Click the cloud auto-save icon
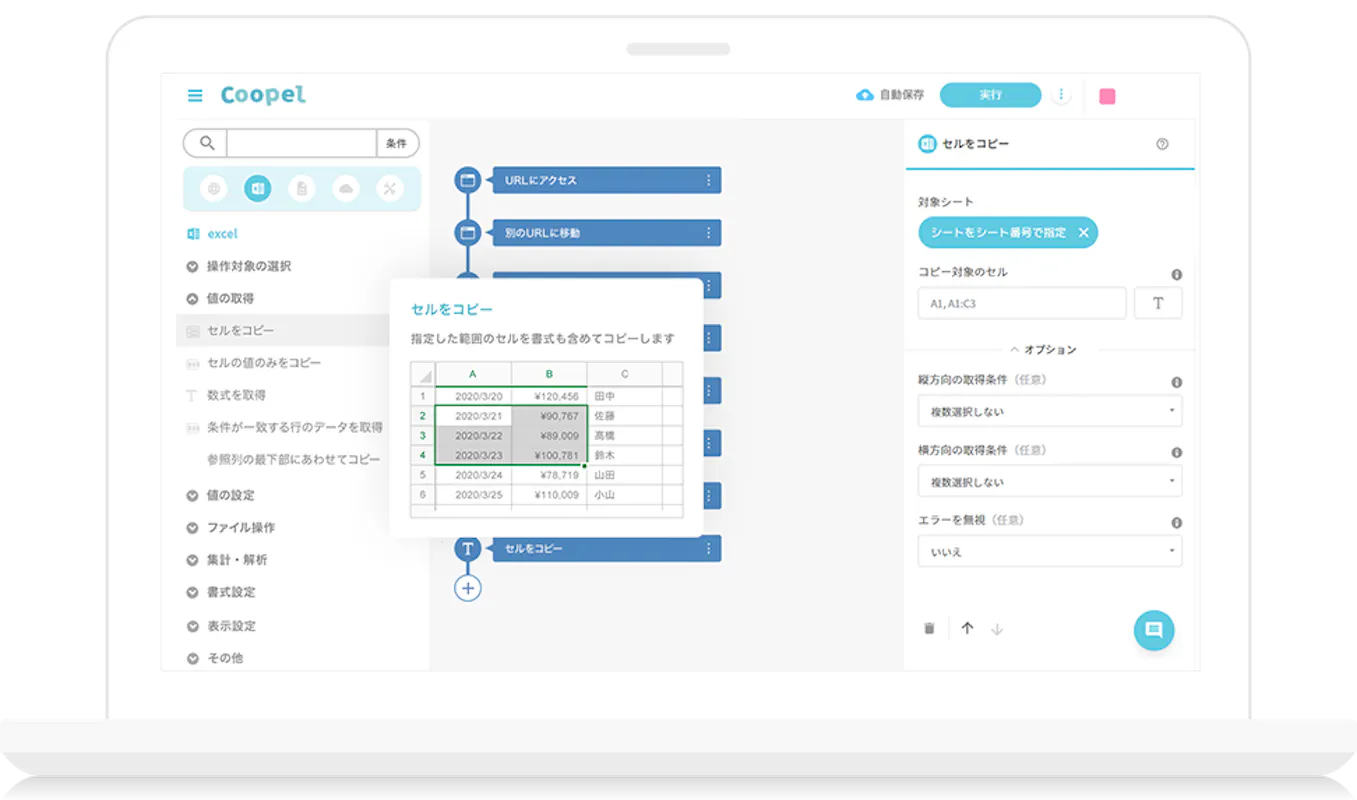Screen dimensions: 1357x800 pyautogui.click(x=865, y=95)
